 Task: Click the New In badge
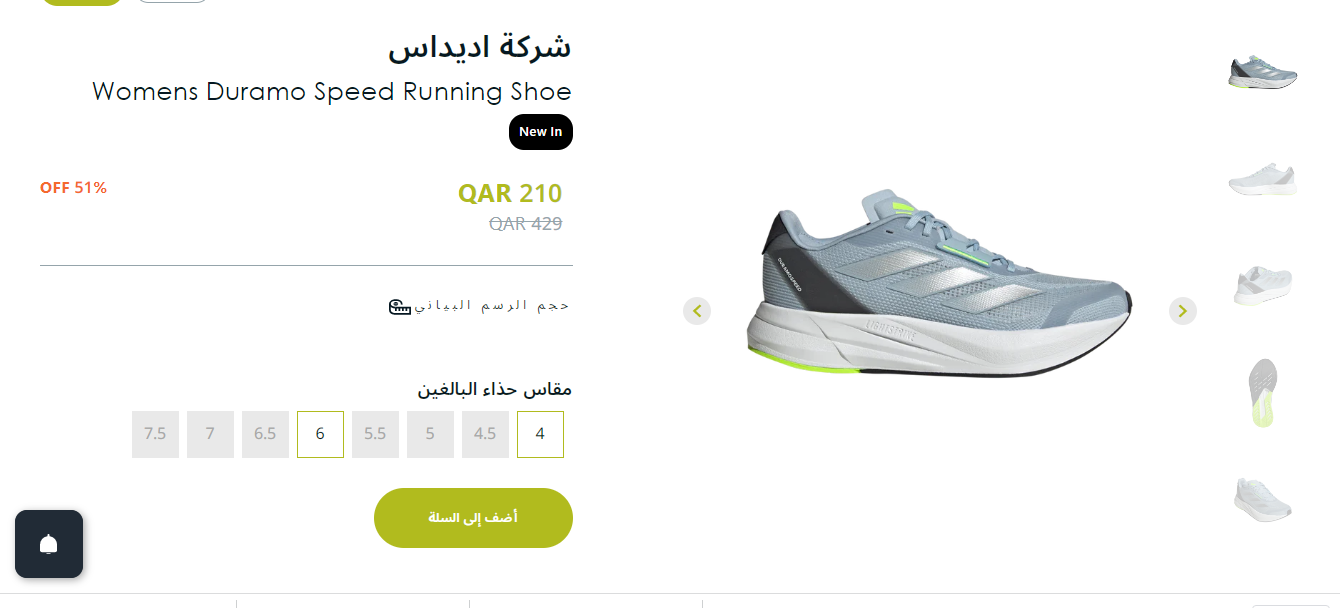point(541,132)
